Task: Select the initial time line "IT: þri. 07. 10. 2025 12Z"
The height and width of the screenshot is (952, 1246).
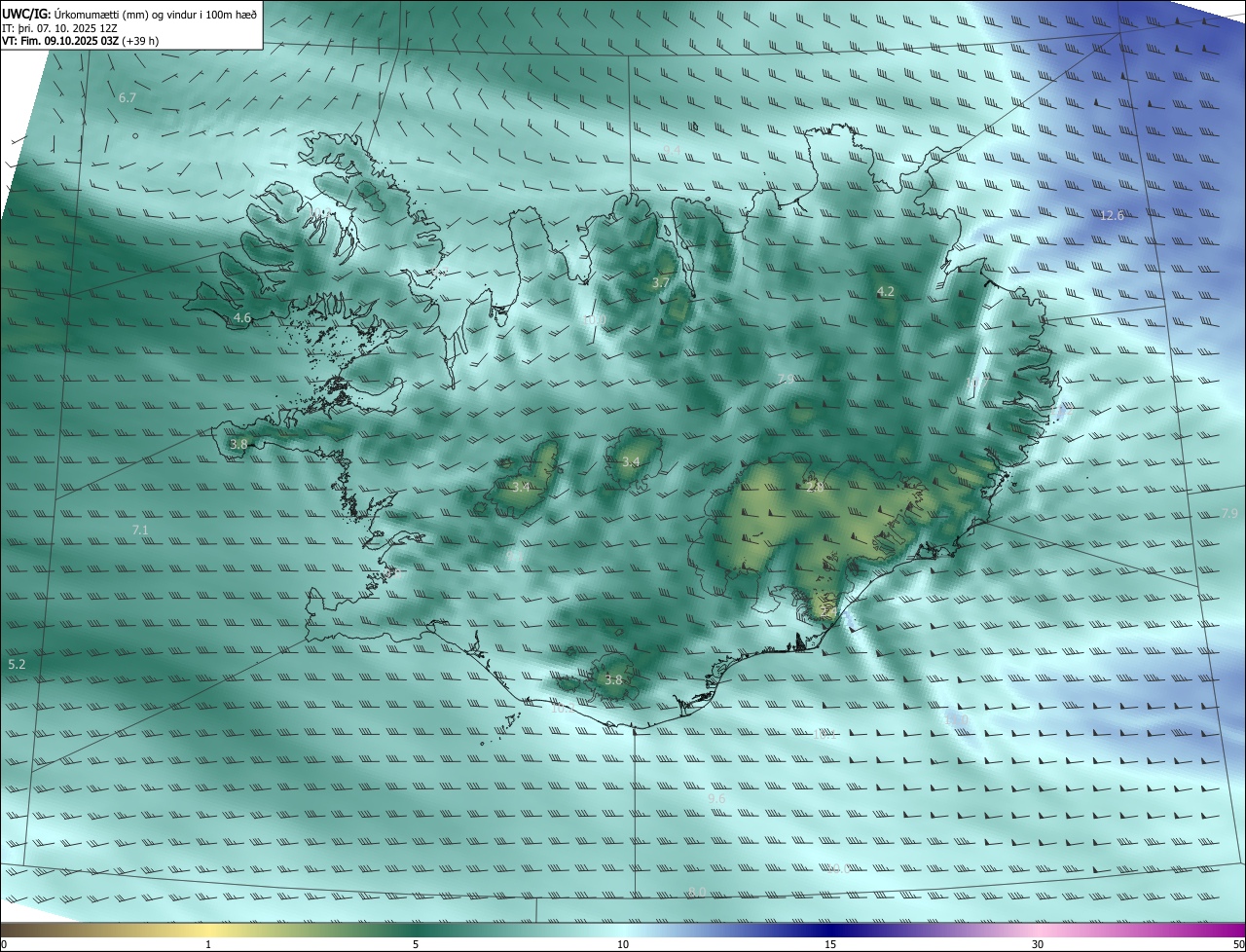Action: pyautogui.click(x=60, y=28)
